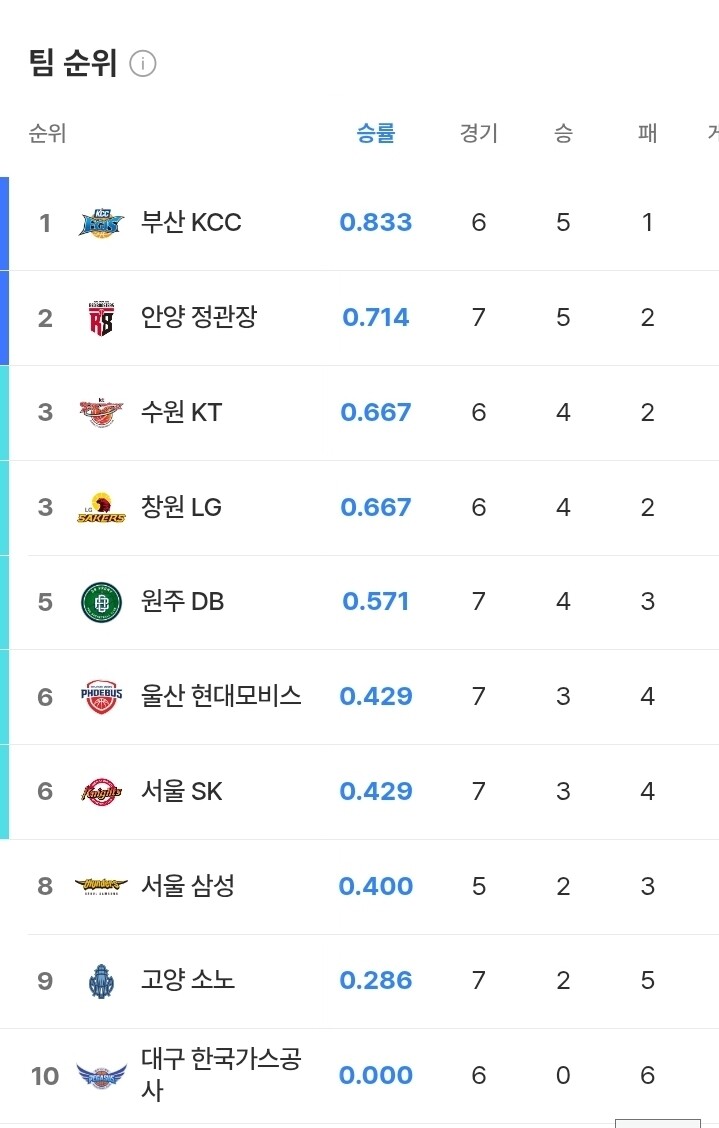Open the 창원 LG Sakers logo

(101, 507)
